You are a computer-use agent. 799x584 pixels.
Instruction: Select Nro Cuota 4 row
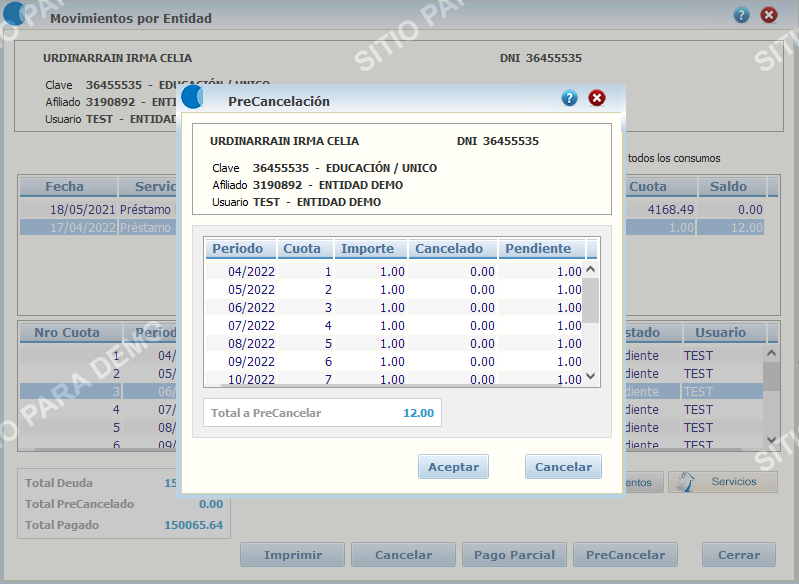98,409
